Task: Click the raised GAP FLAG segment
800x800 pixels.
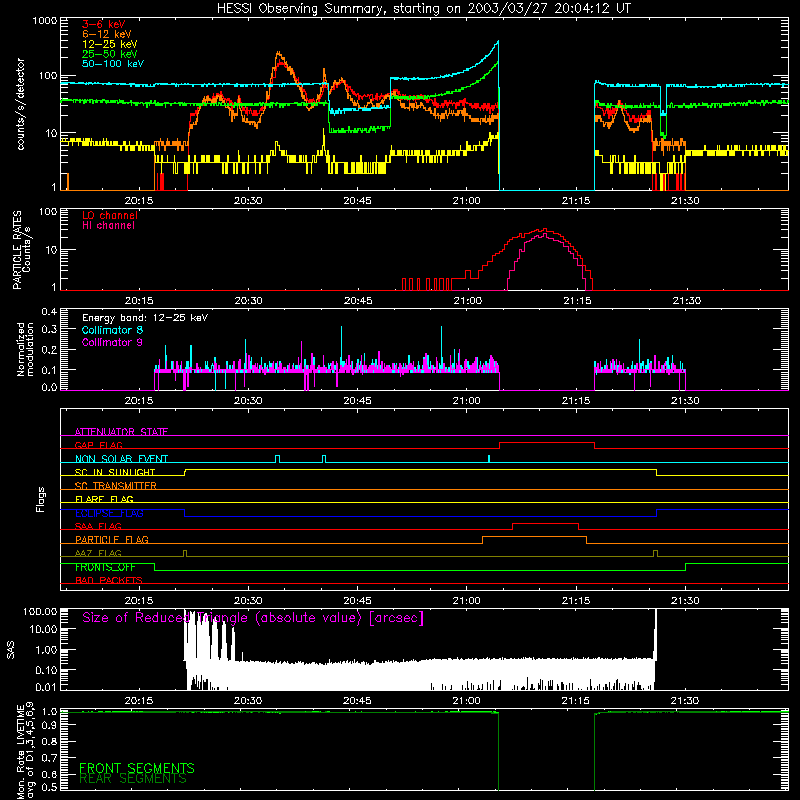Action: 547,442
